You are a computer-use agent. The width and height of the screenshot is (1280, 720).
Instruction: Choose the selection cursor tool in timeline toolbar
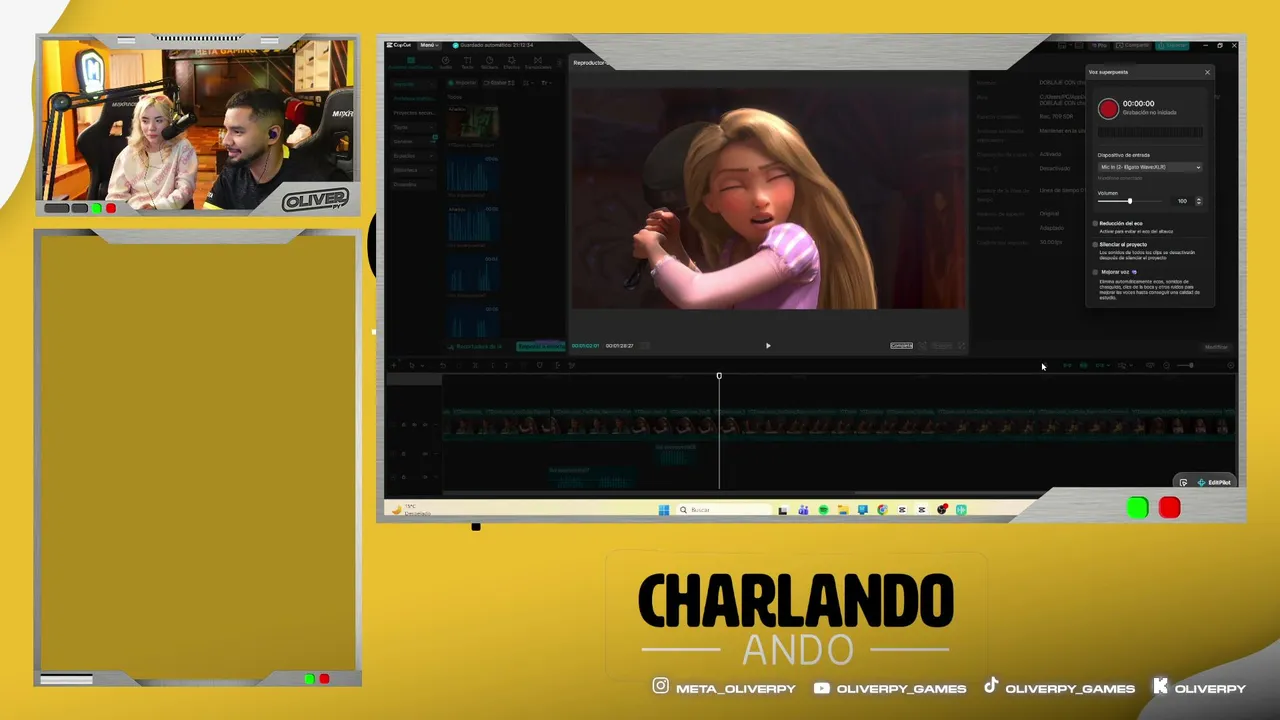pyautogui.click(x=410, y=365)
